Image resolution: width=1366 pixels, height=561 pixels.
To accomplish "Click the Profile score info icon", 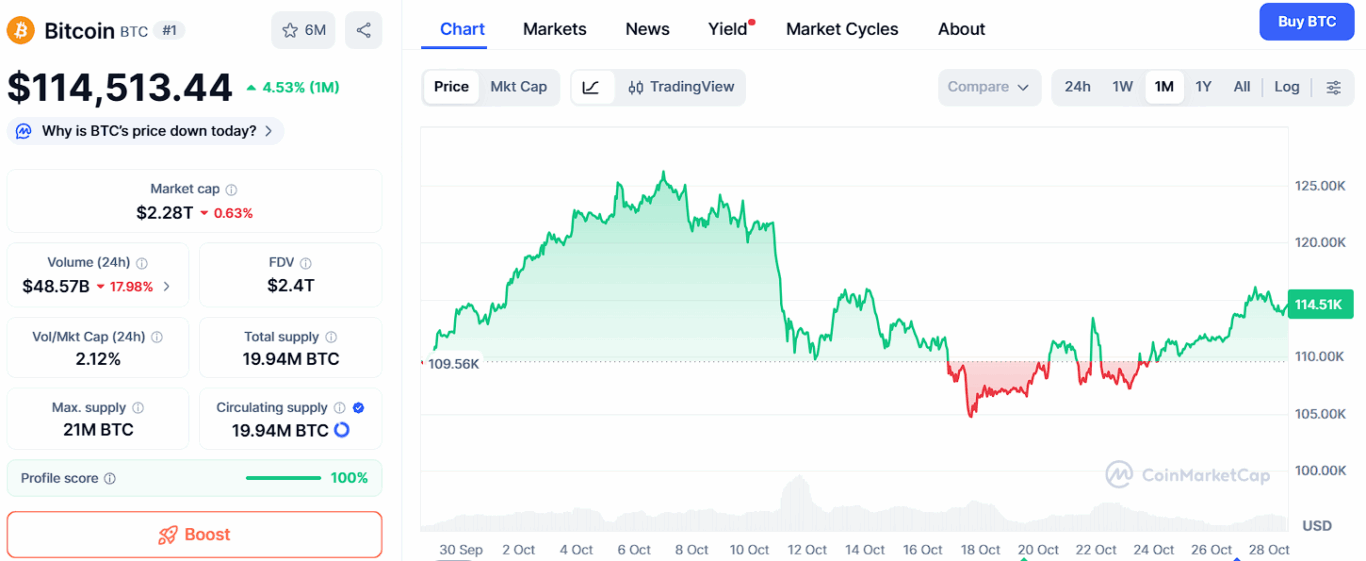I will point(110,479).
